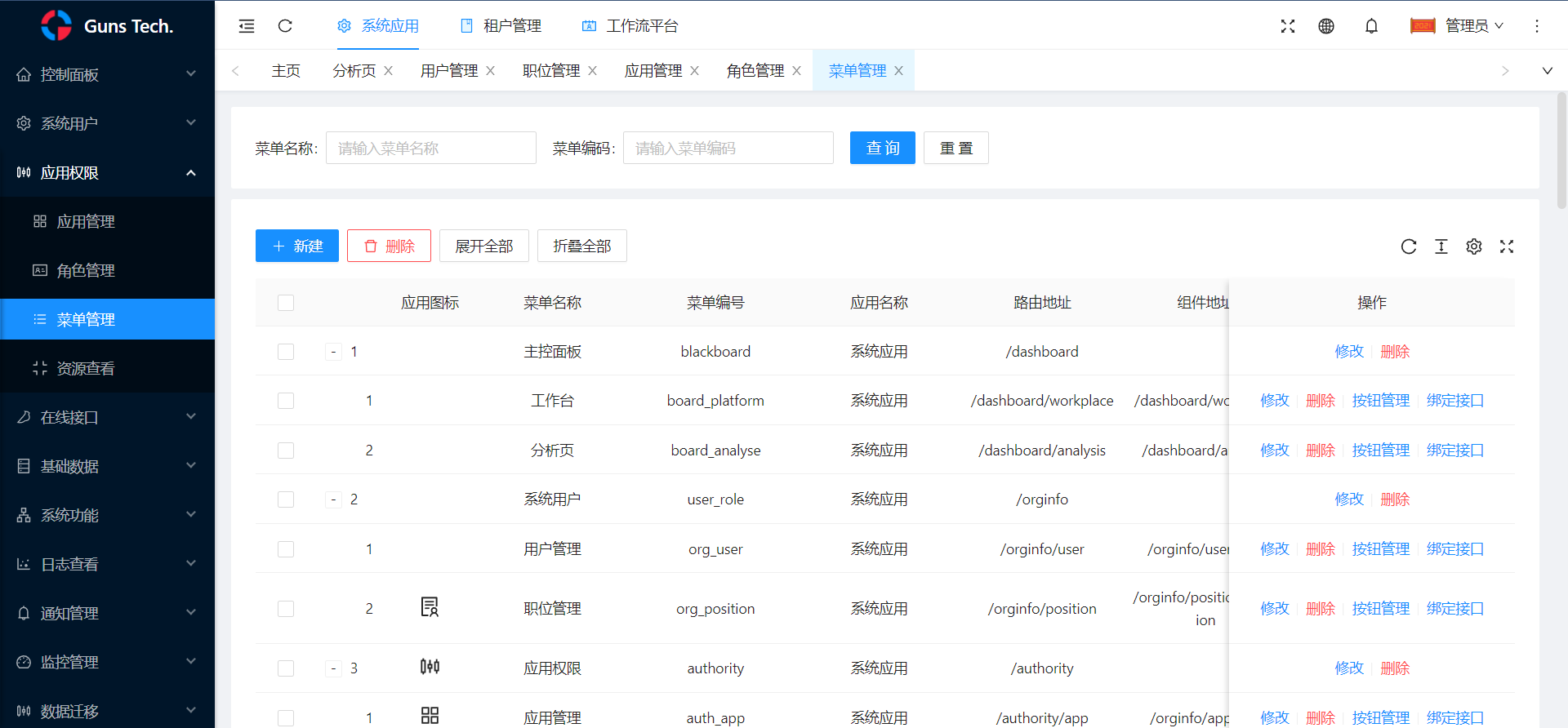Focus the 菜单编码 input field
This screenshot has width=1568, height=728.
pyautogui.click(x=728, y=148)
